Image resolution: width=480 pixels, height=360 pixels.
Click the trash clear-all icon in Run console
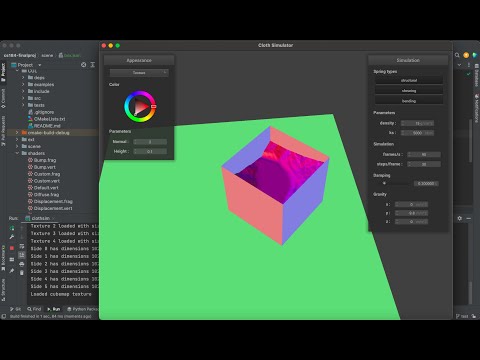point(22,273)
